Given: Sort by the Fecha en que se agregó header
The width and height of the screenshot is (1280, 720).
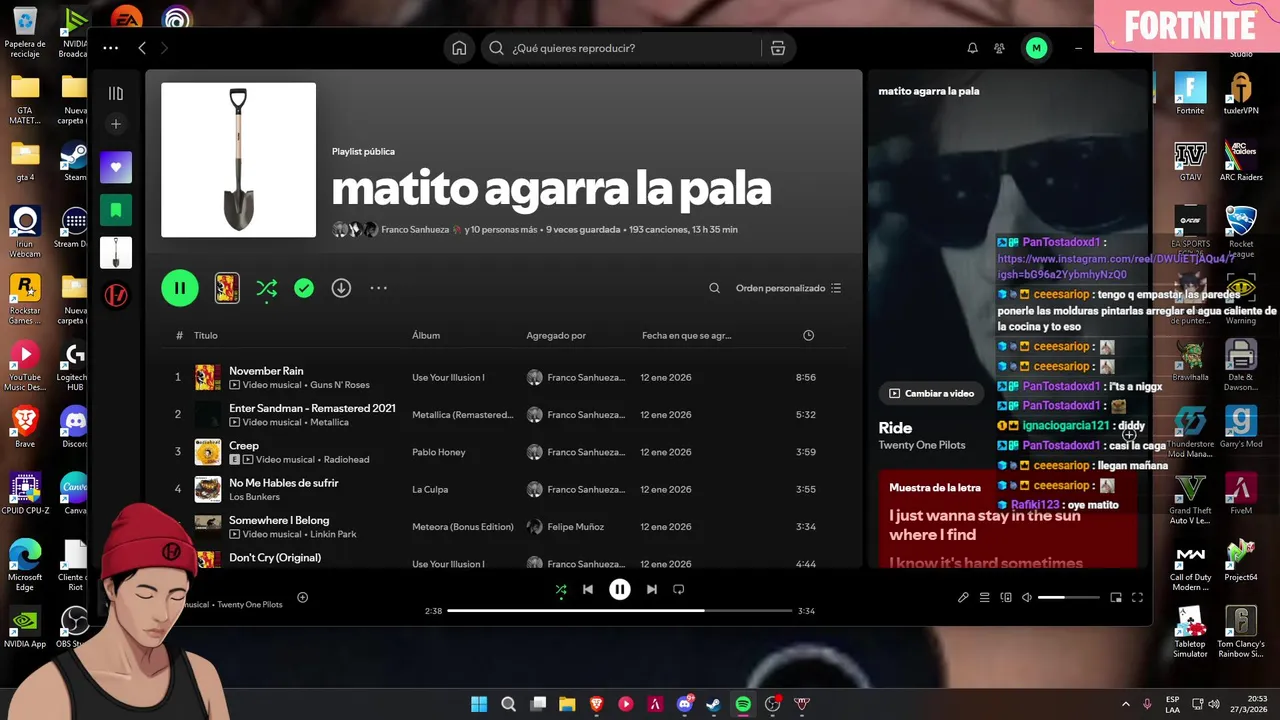Looking at the screenshot, I should tap(686, 336).
